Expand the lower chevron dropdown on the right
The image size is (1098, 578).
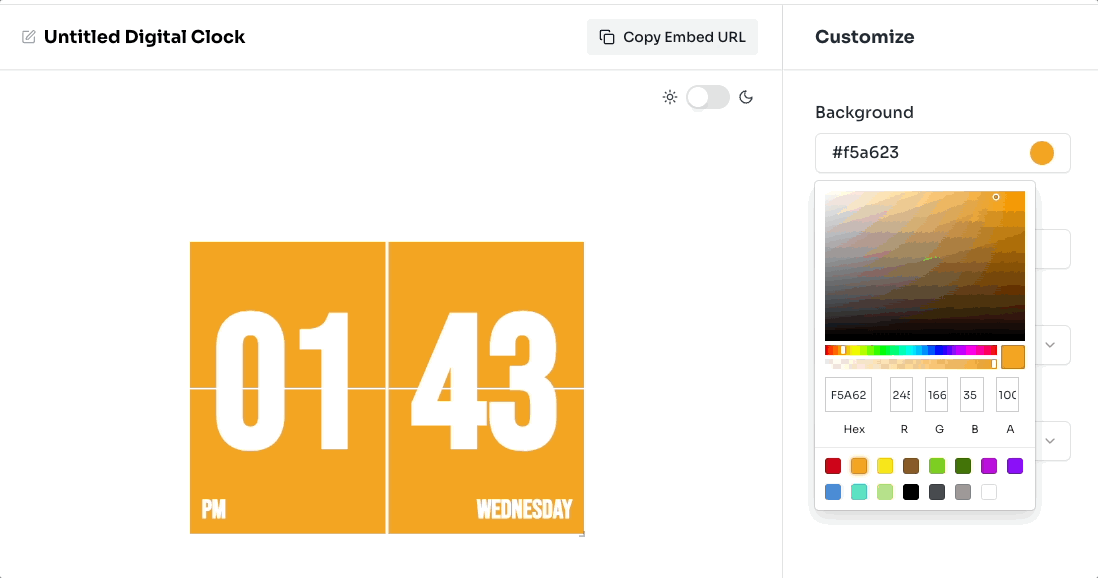click(1050, 440)
